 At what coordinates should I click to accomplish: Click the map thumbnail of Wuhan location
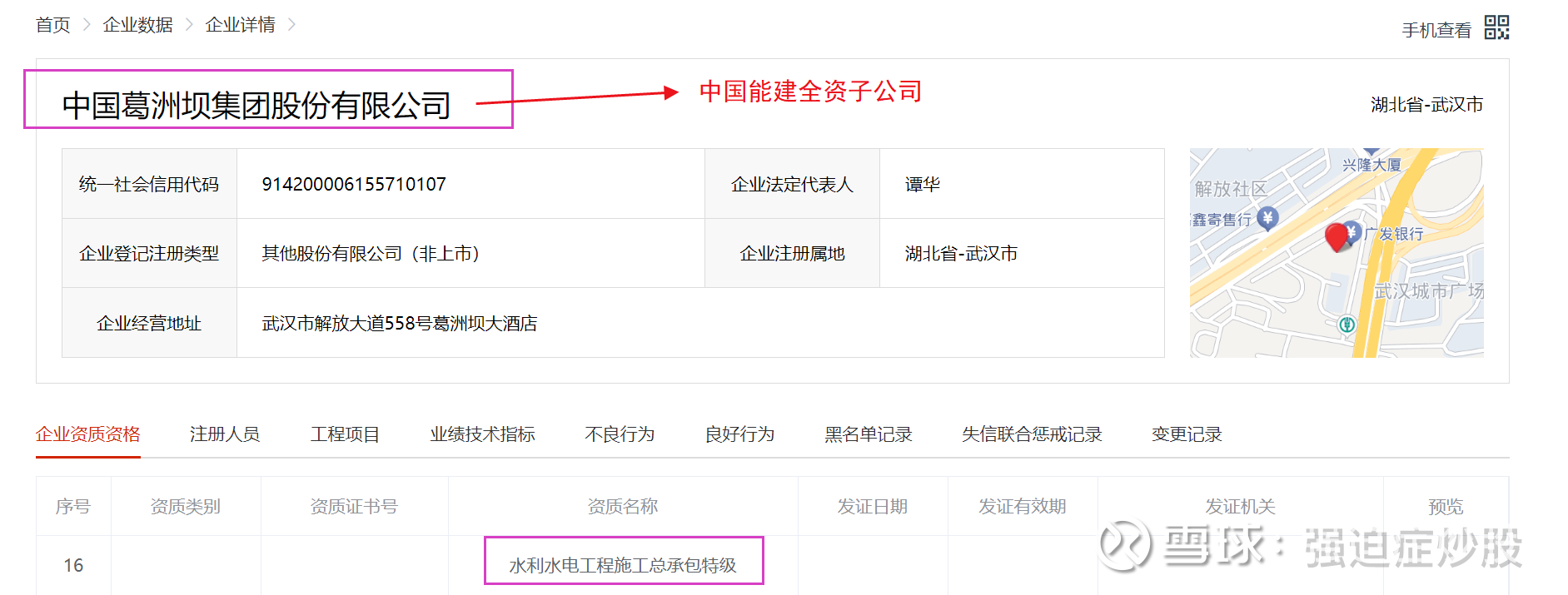pos(1337,253)
